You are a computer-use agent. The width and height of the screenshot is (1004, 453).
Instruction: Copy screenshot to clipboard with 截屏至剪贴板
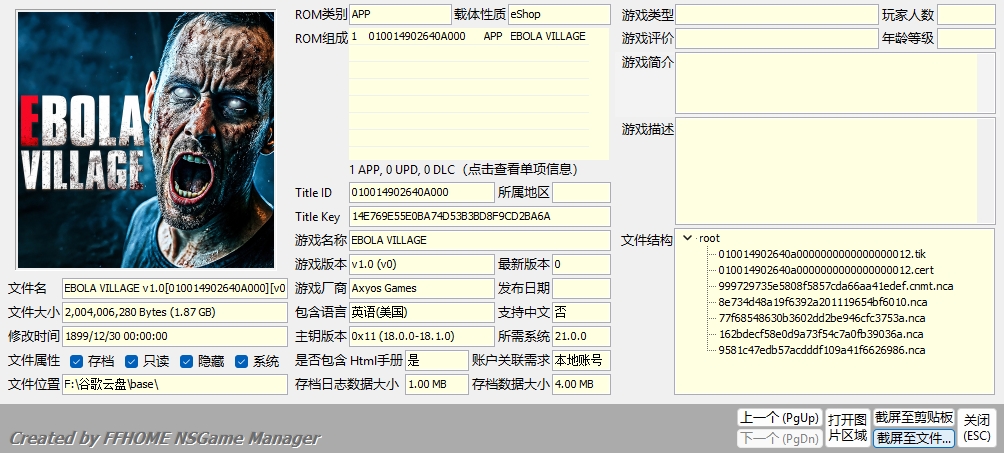pyautogui.click(x=913, y=417)
